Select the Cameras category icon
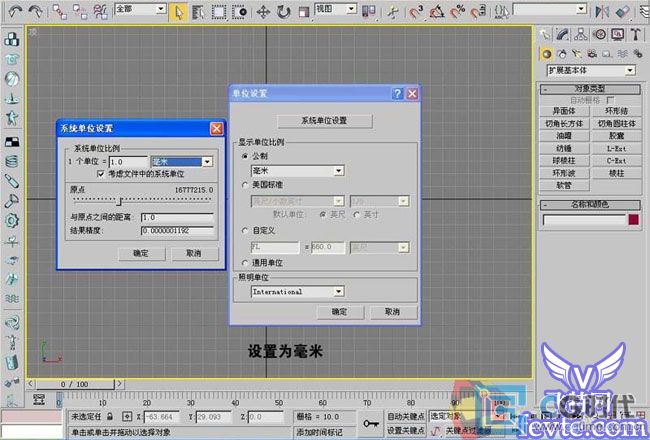The image size is (650, 440). (x=592, y=54)
